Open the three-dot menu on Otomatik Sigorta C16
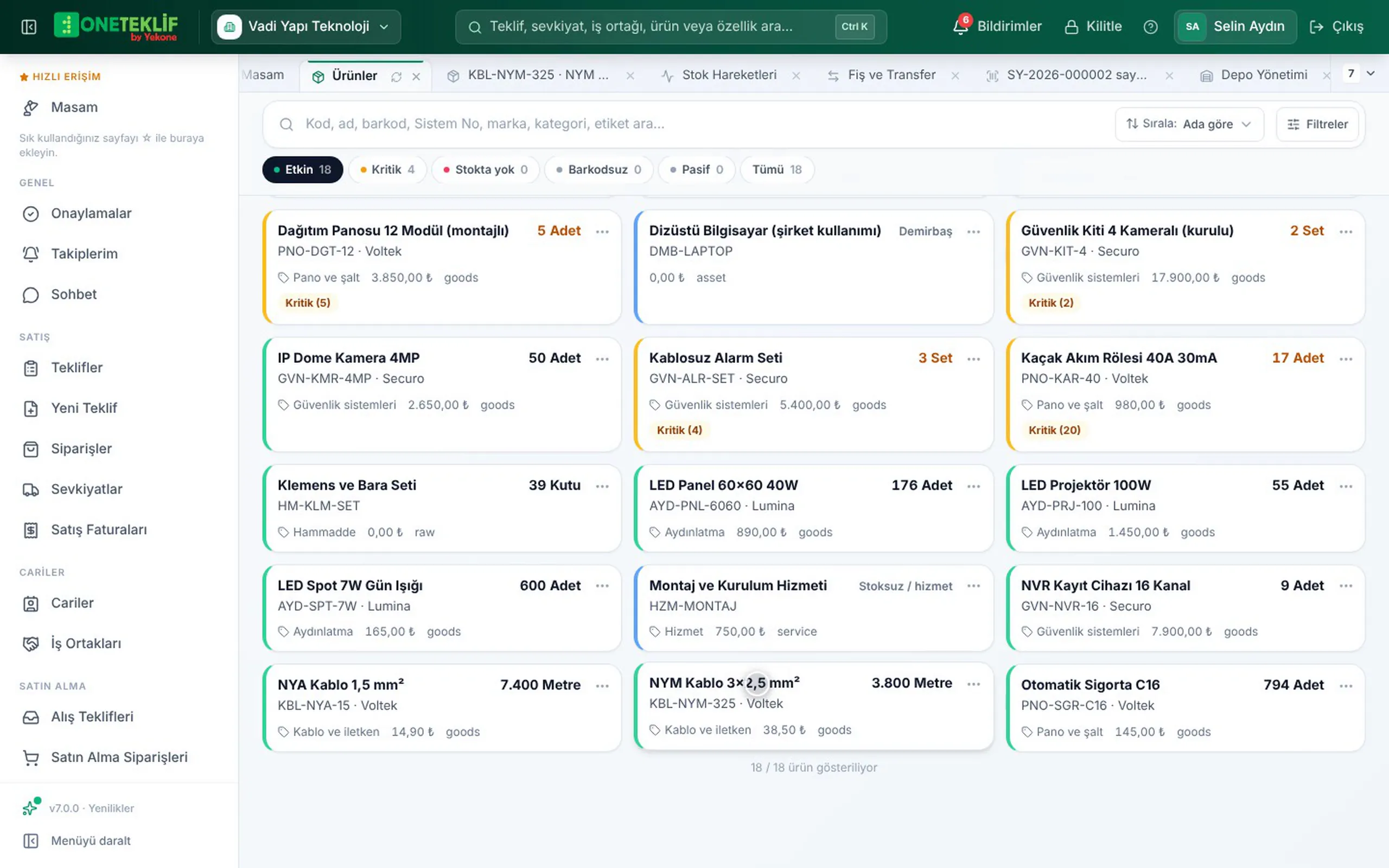The image size is (1389, 868). (x=1346, y=685)
